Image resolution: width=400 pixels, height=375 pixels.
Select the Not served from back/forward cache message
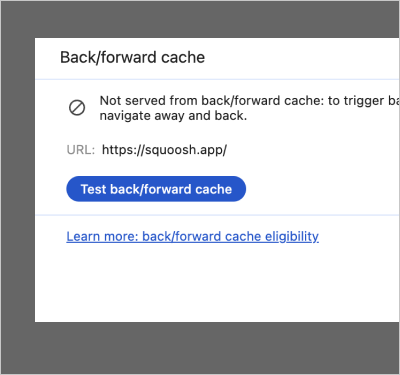[x=249, y=108]
